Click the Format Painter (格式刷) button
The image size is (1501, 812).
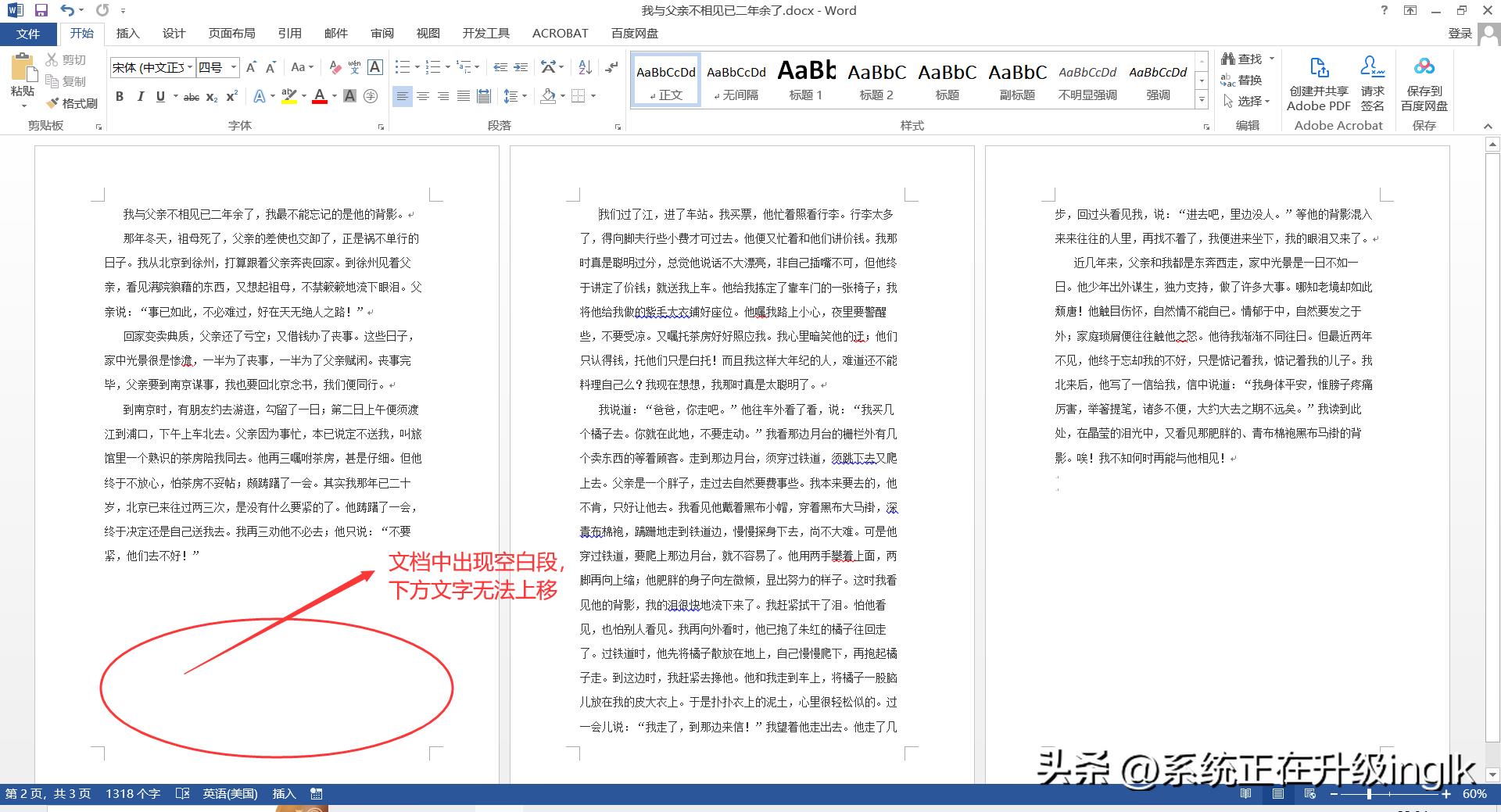(72, 103)
